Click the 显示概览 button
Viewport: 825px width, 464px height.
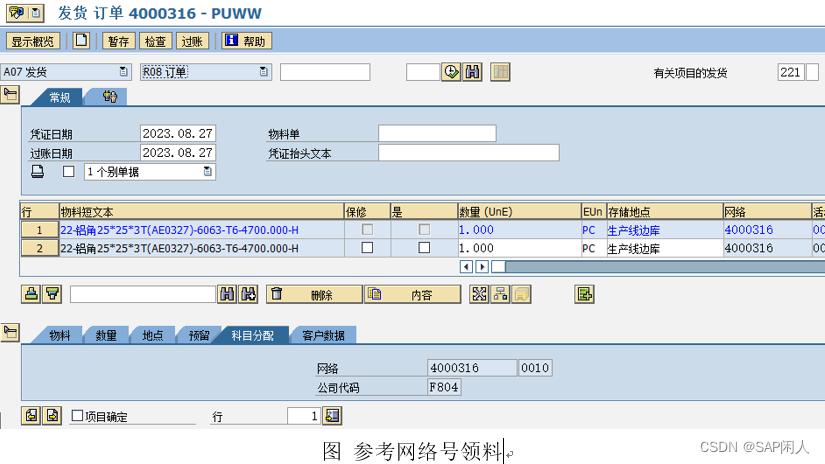click(33, 41)
